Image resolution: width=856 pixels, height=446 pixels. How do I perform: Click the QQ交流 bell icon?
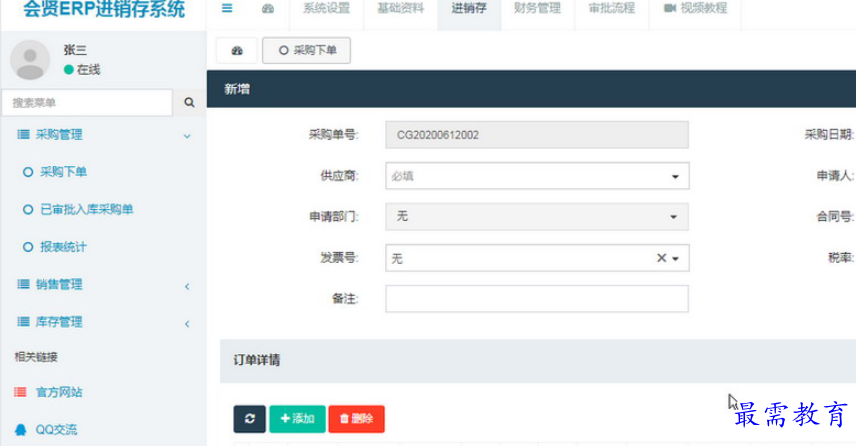click(21, 430)
